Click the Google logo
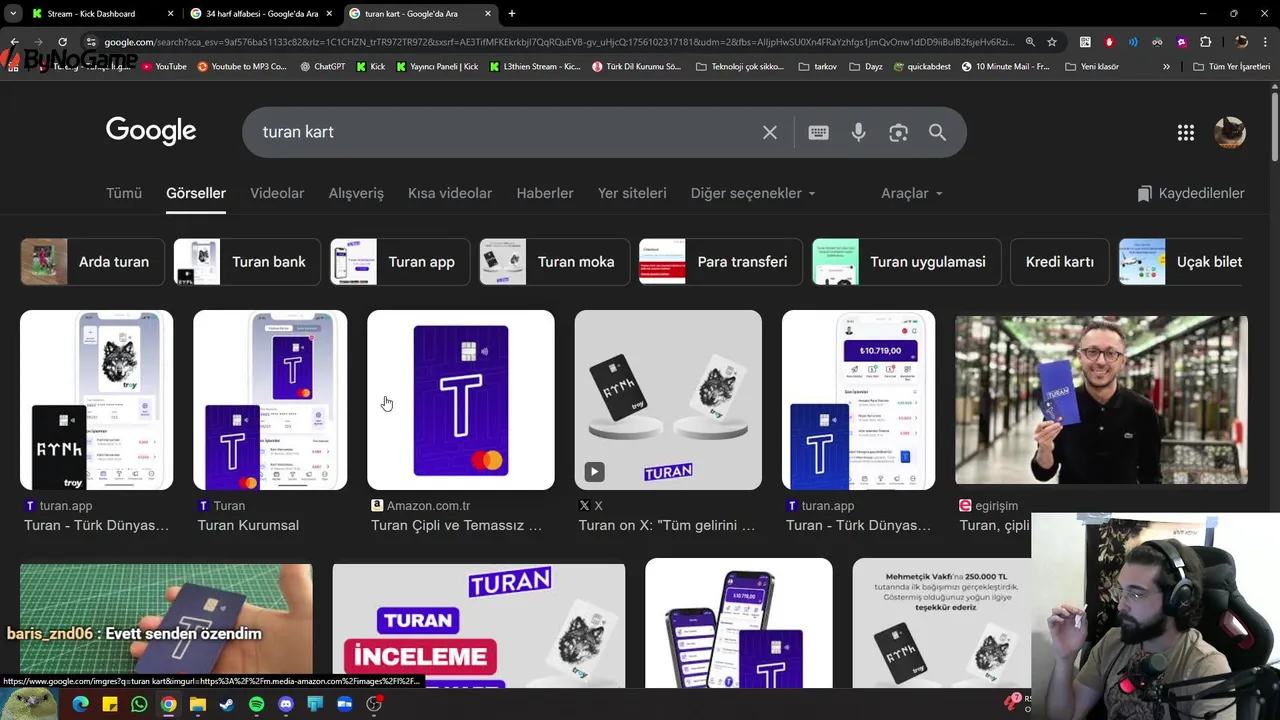The width and height of the screenshot is (1280, 720). coord(151,131)
